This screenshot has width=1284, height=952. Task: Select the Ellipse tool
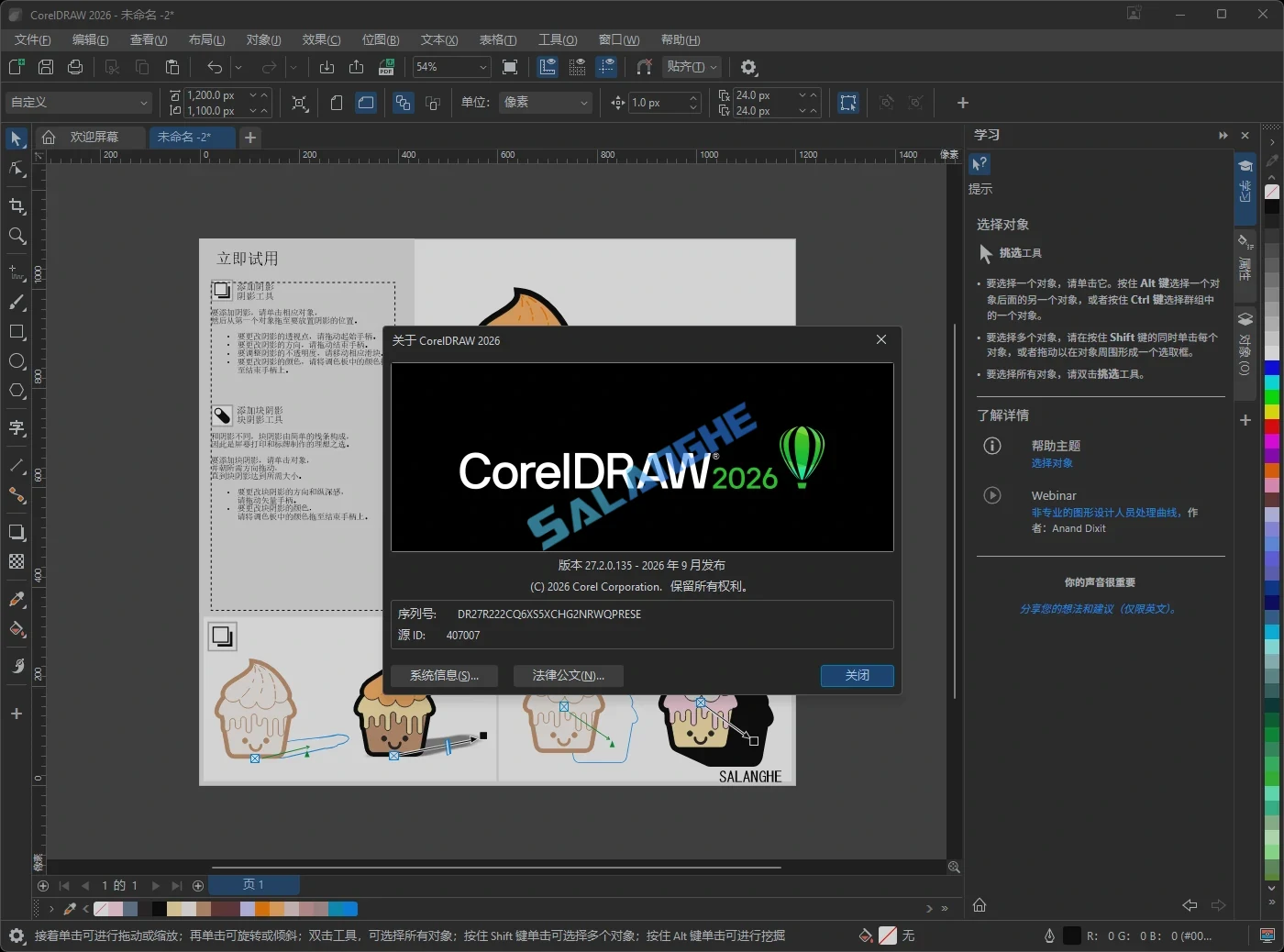(17, 361)
